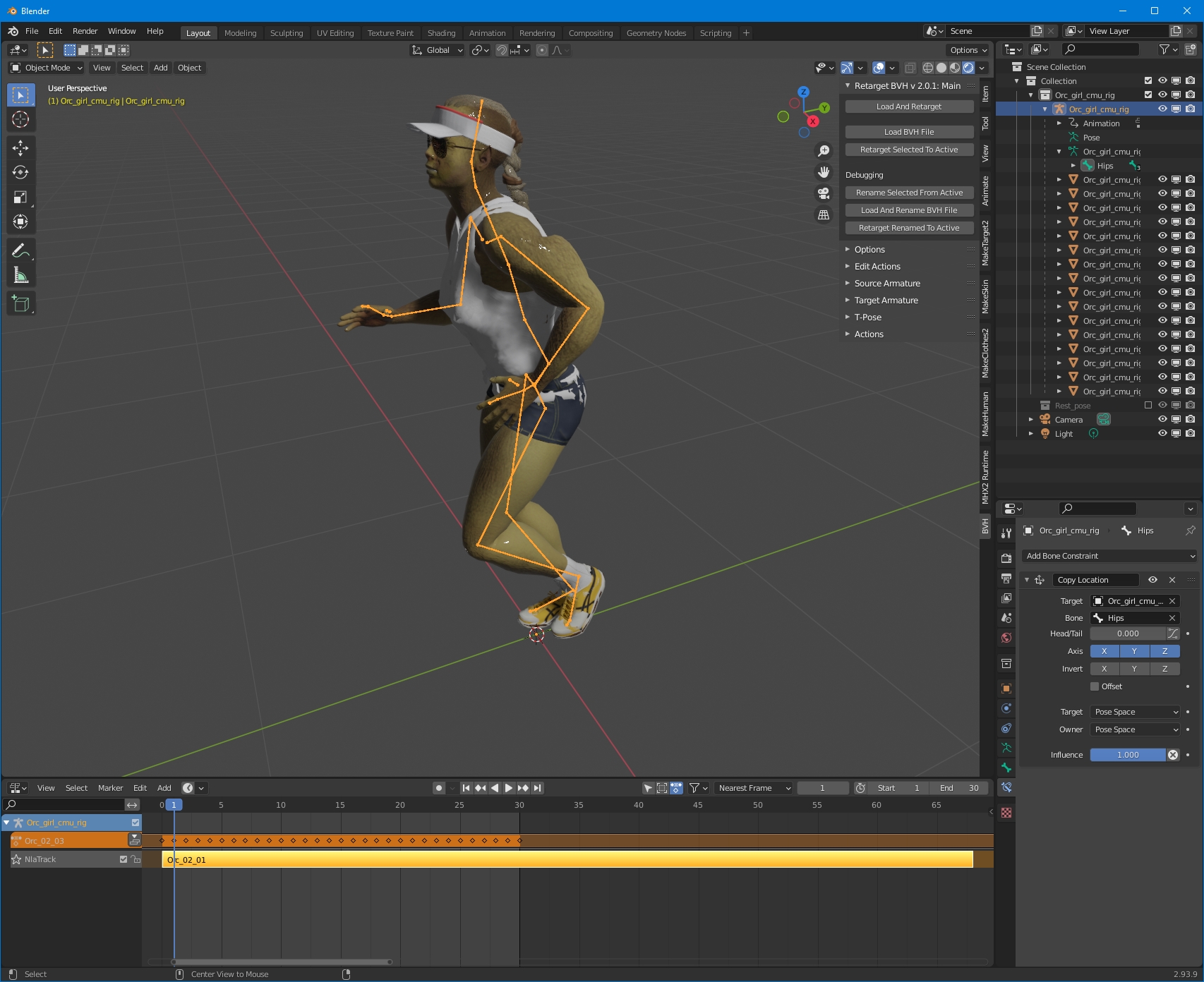Open Add Bone Constraint dropdown
Image resolution: width=1204 pixels, height=982 pixels.
coord(1109,556)
